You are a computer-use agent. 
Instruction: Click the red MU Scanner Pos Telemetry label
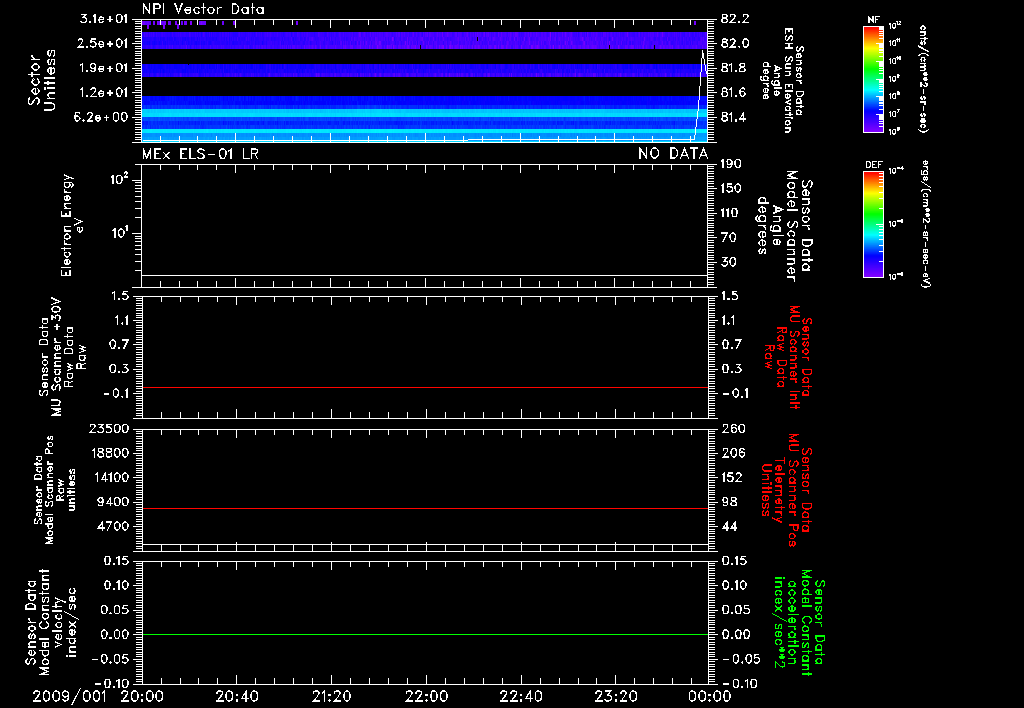coord(786,490)
